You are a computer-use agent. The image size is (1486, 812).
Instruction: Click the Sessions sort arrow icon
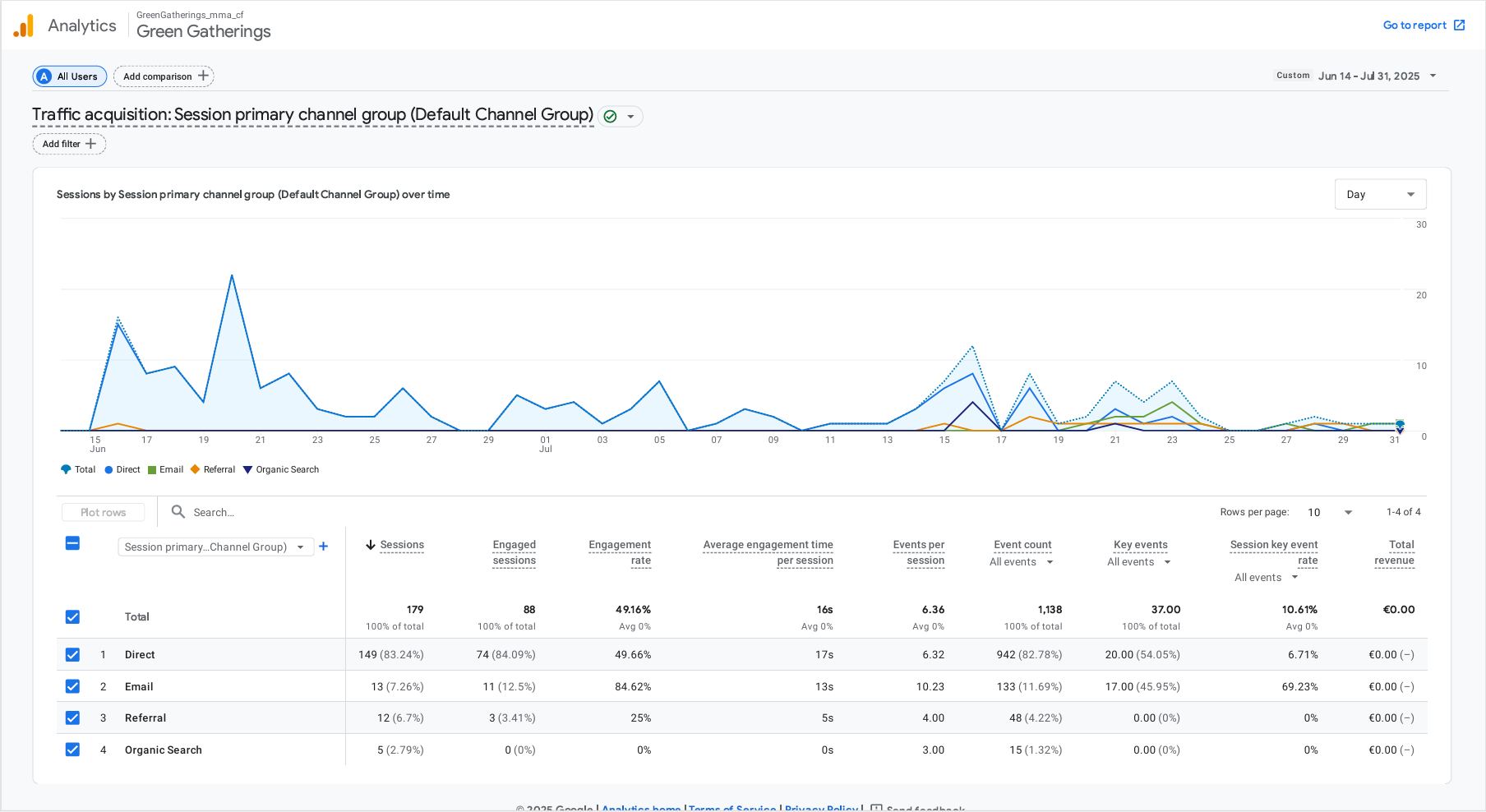point(371,545)
